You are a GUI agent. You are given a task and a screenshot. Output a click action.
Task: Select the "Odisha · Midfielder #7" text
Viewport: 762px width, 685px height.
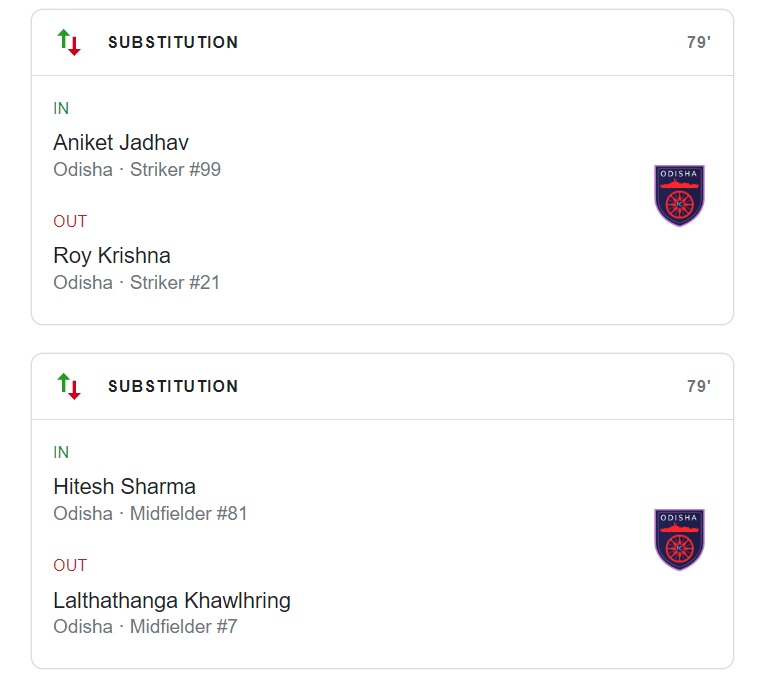[x=145, y=627]
